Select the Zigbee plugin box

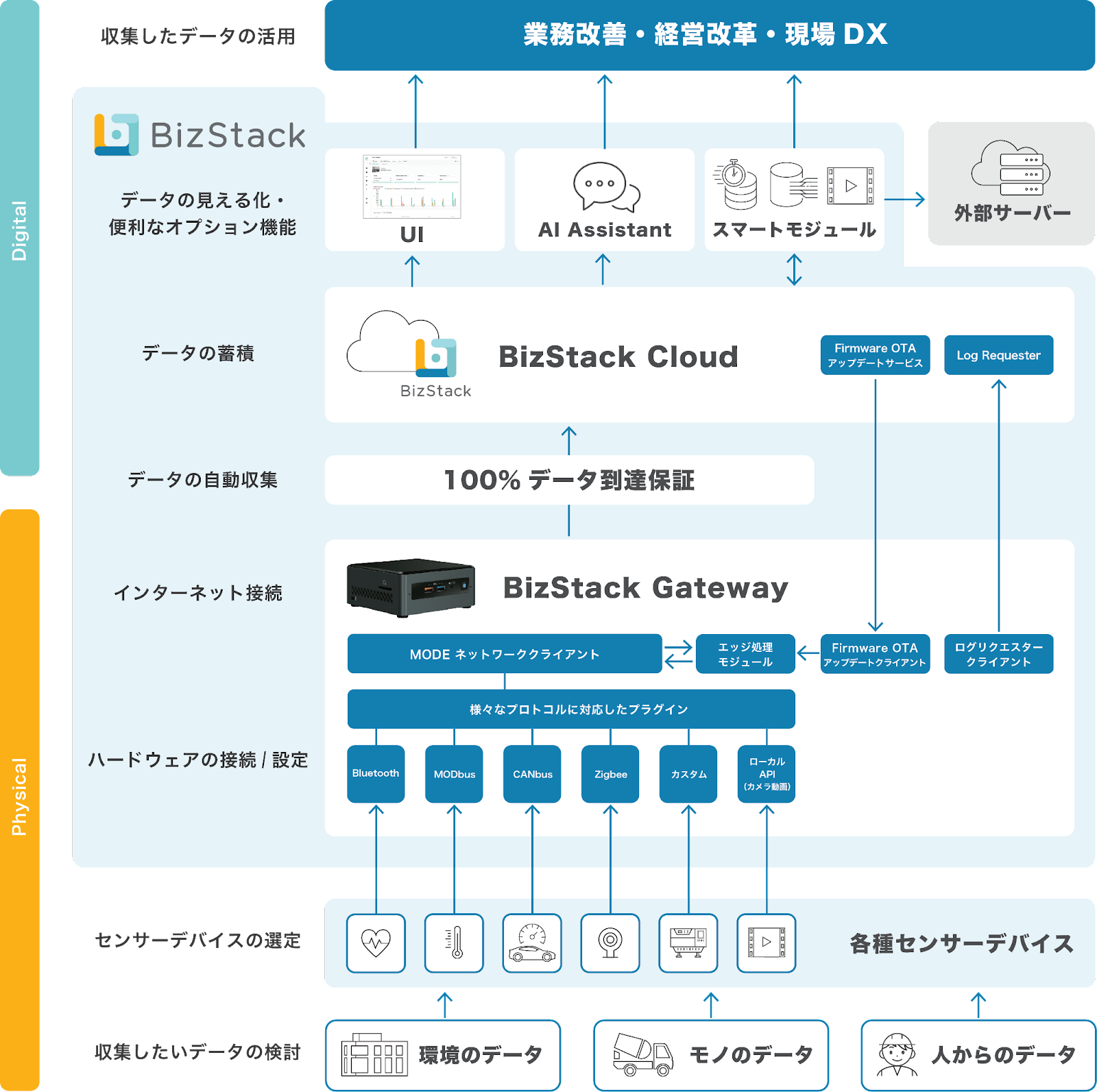click(610, 773)
